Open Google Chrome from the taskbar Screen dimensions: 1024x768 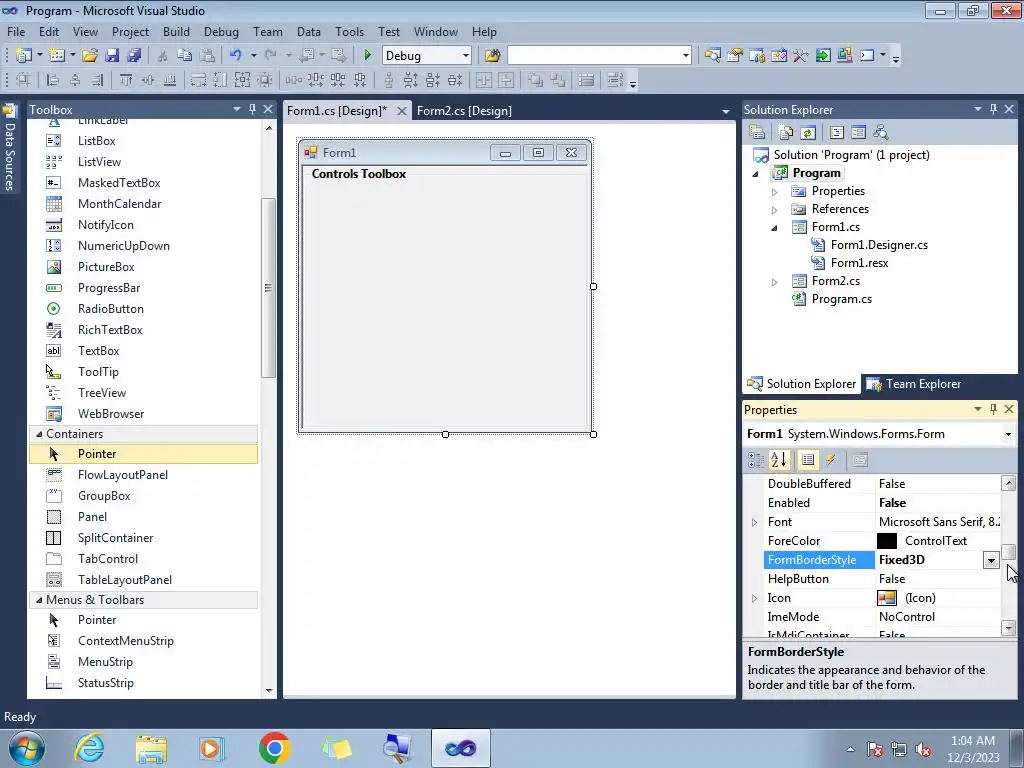(x=274, y=748)
